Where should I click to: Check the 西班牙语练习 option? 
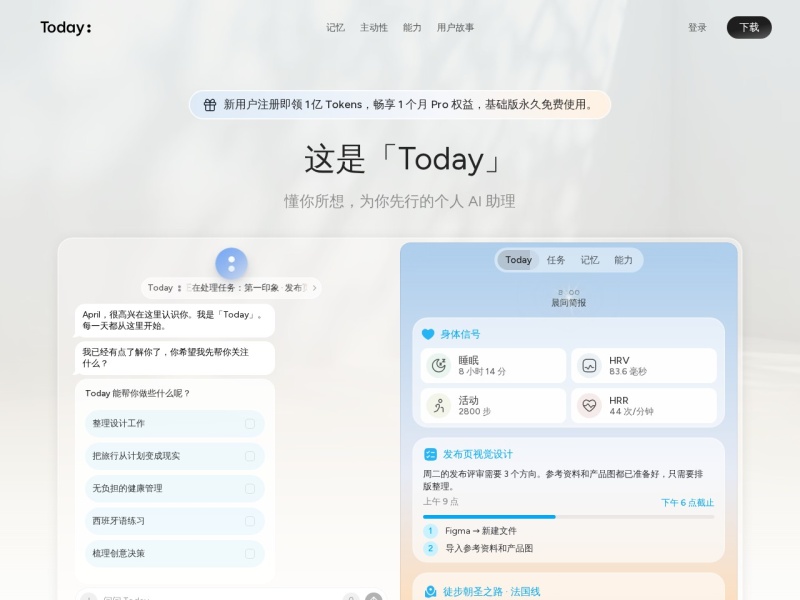pos(249,521)
